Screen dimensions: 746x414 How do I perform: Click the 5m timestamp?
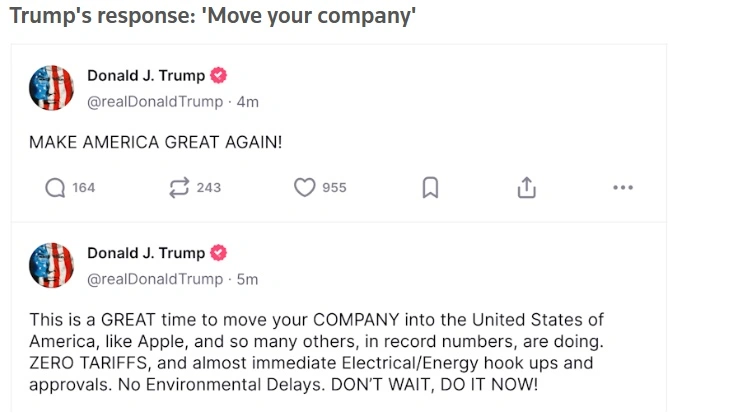click(247, 279)
